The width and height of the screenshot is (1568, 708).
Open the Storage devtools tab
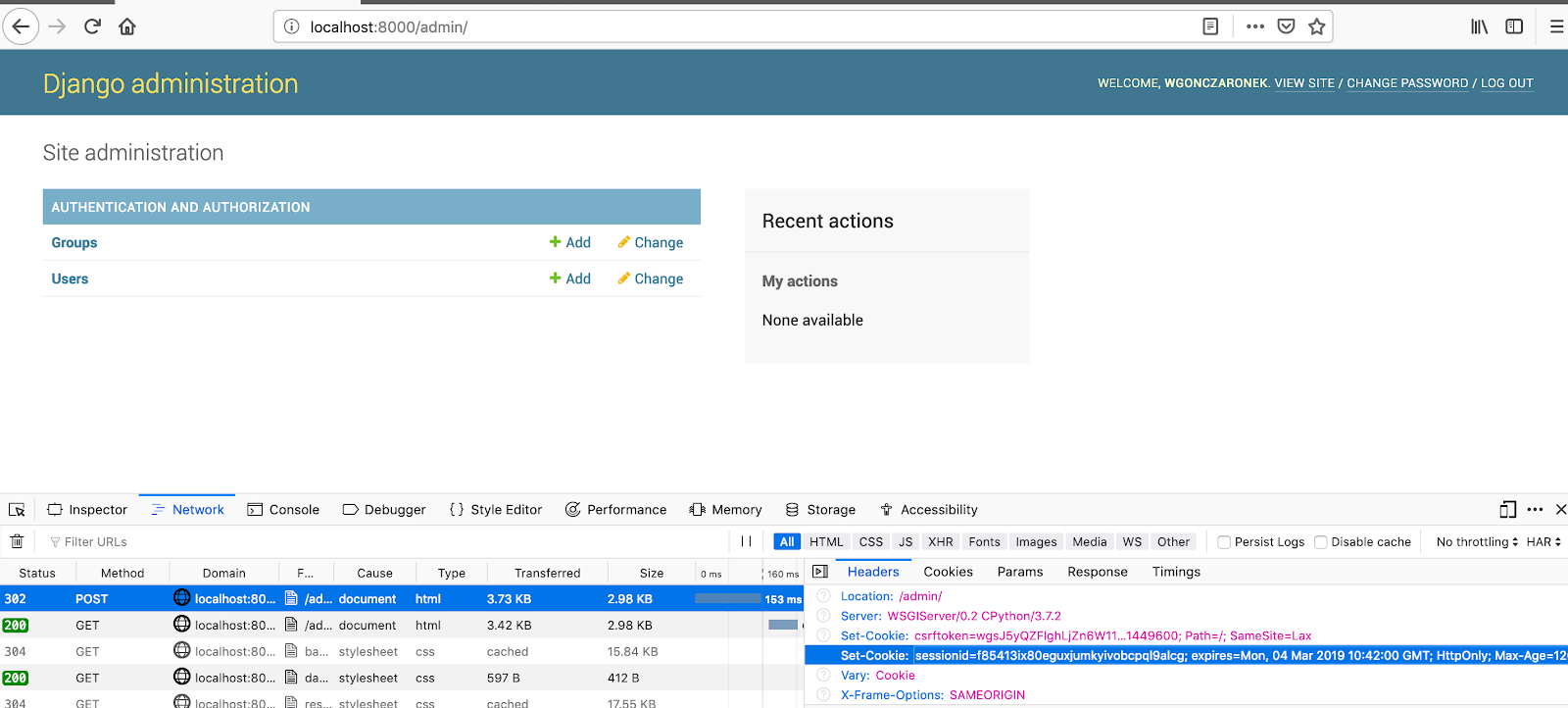coord(820,510)
